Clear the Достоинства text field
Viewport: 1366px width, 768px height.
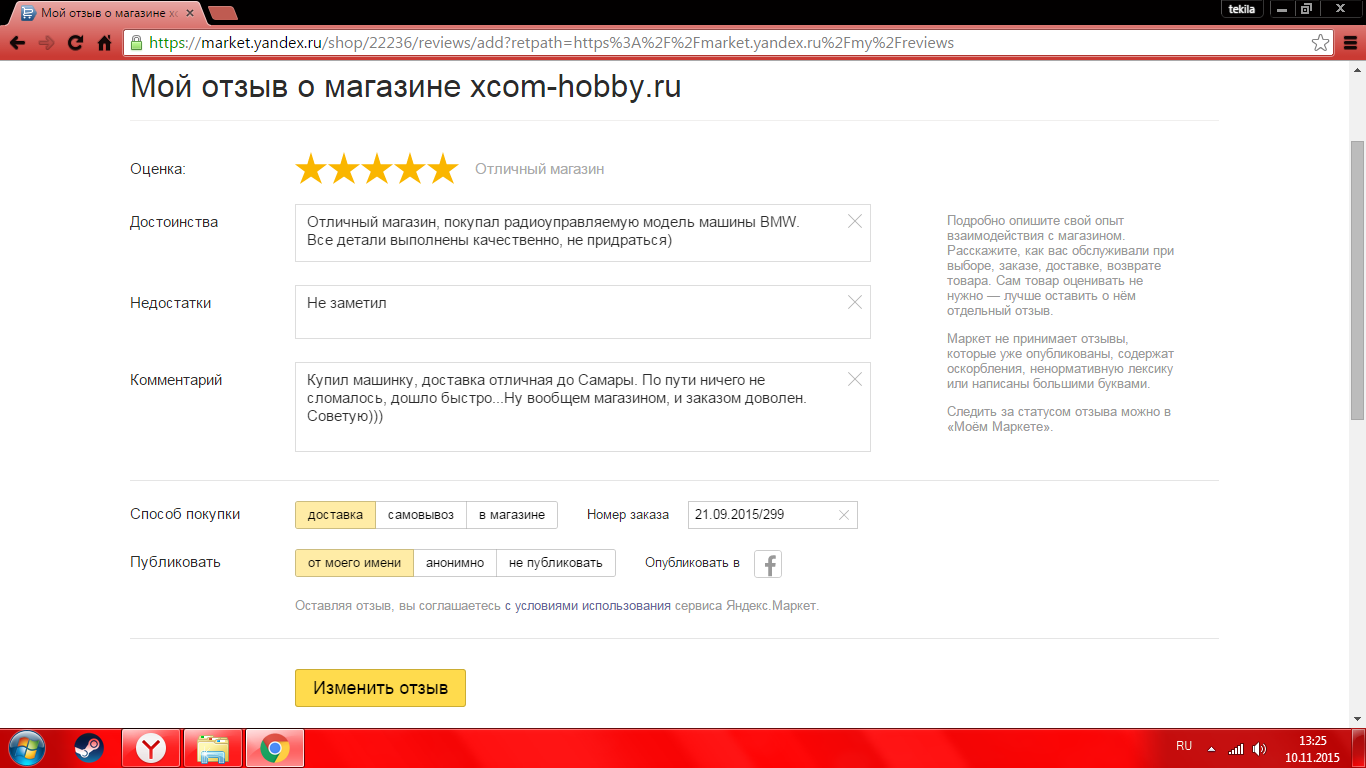[x=855, y=222]
